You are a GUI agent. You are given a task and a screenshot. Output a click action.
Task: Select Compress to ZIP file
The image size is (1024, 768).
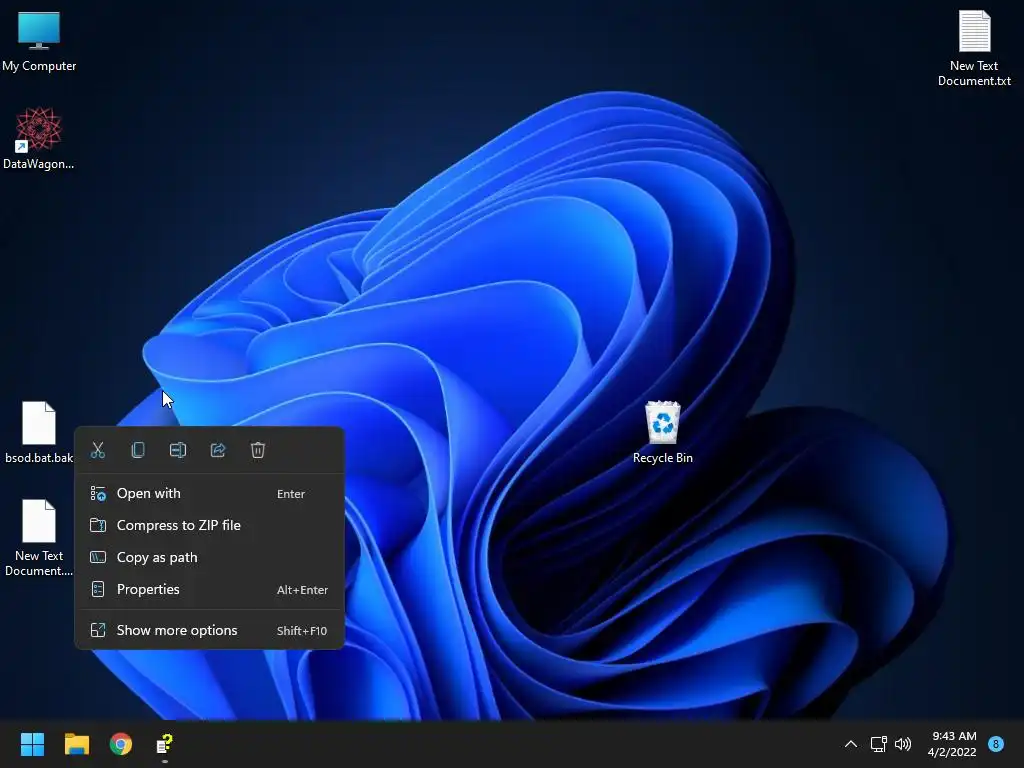pyautogui.click(x=210, y=525)
